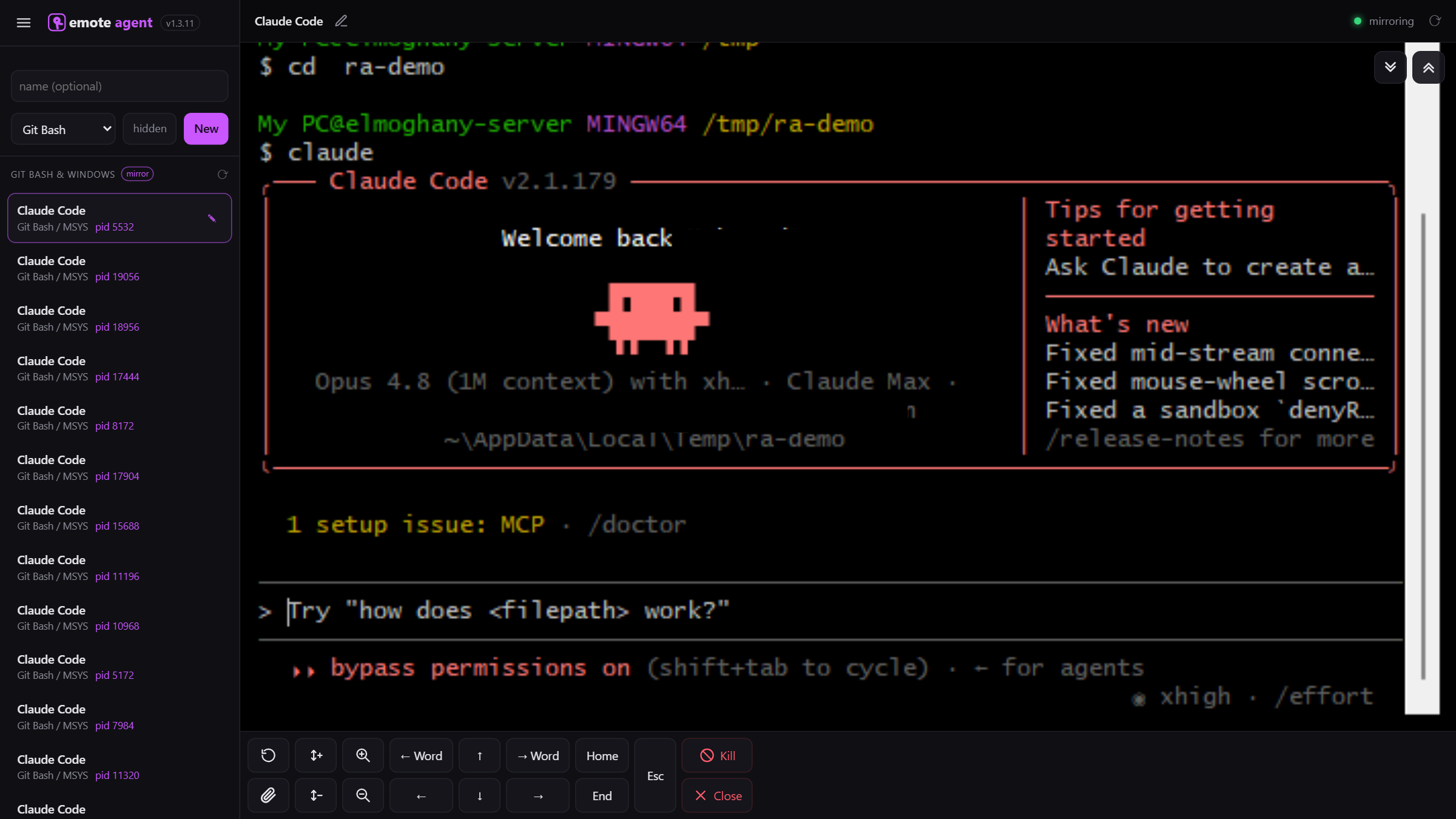
Task: Select Claude Code session pid 17444
Action: (120, 368)
